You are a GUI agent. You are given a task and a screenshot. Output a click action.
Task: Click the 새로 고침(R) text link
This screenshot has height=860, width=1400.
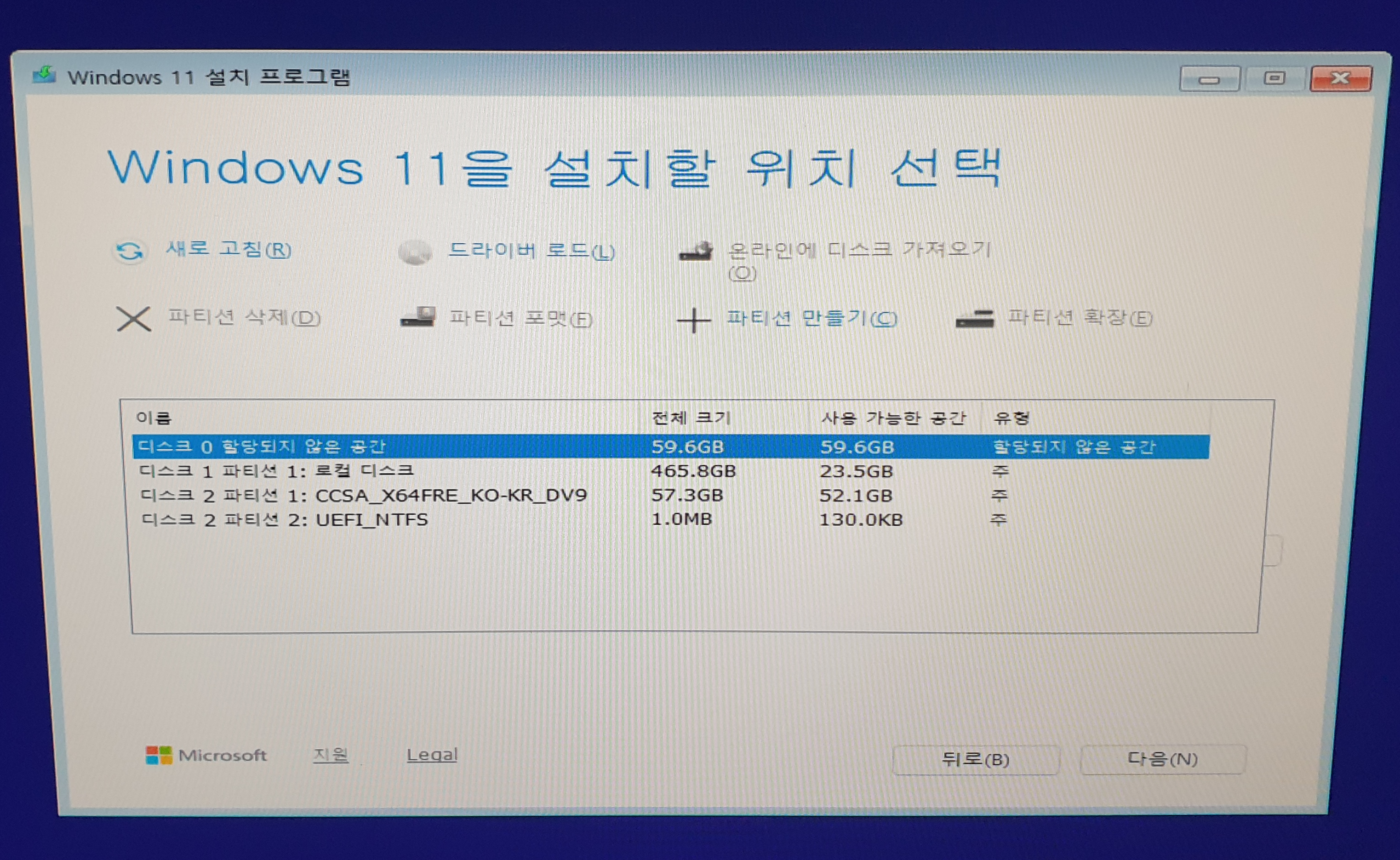click(x=229, y=249)
